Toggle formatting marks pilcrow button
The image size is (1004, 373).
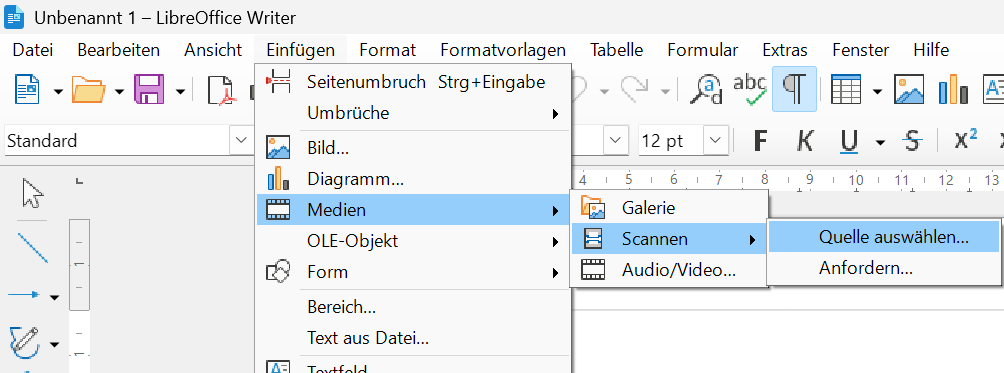794,89
